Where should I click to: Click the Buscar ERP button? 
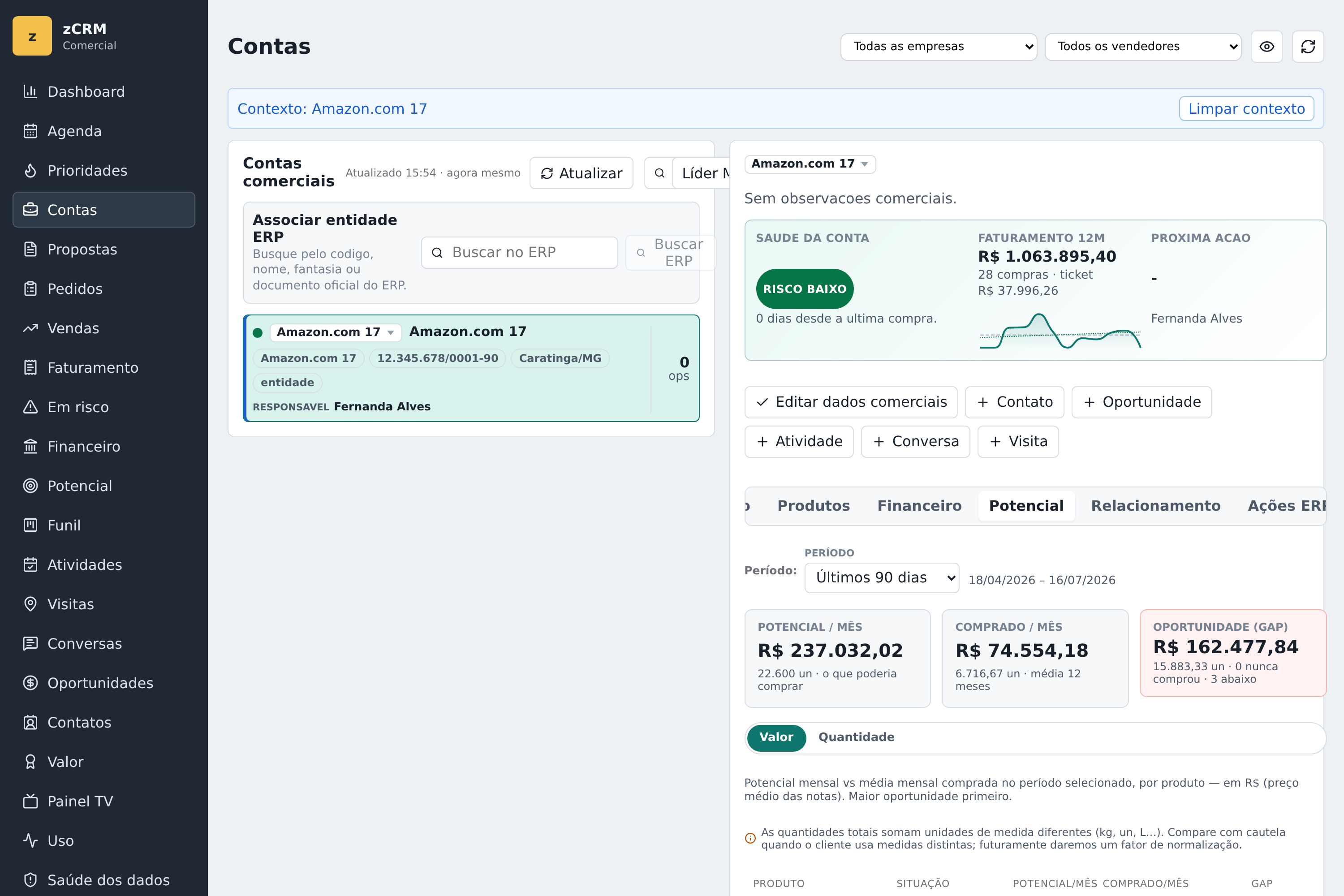pos(670,253)
